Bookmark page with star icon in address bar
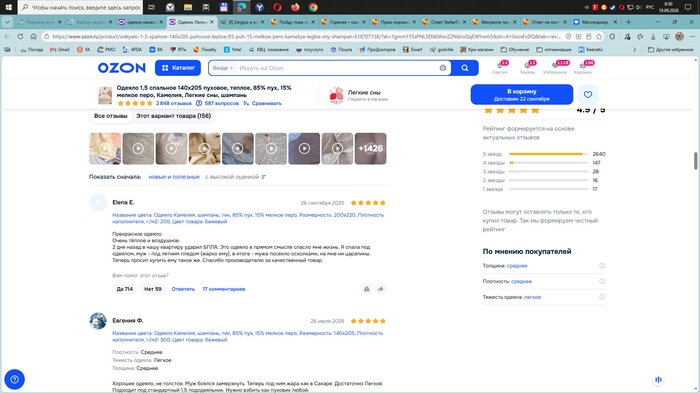Screen dimensions: 700x394 (599, 37)
